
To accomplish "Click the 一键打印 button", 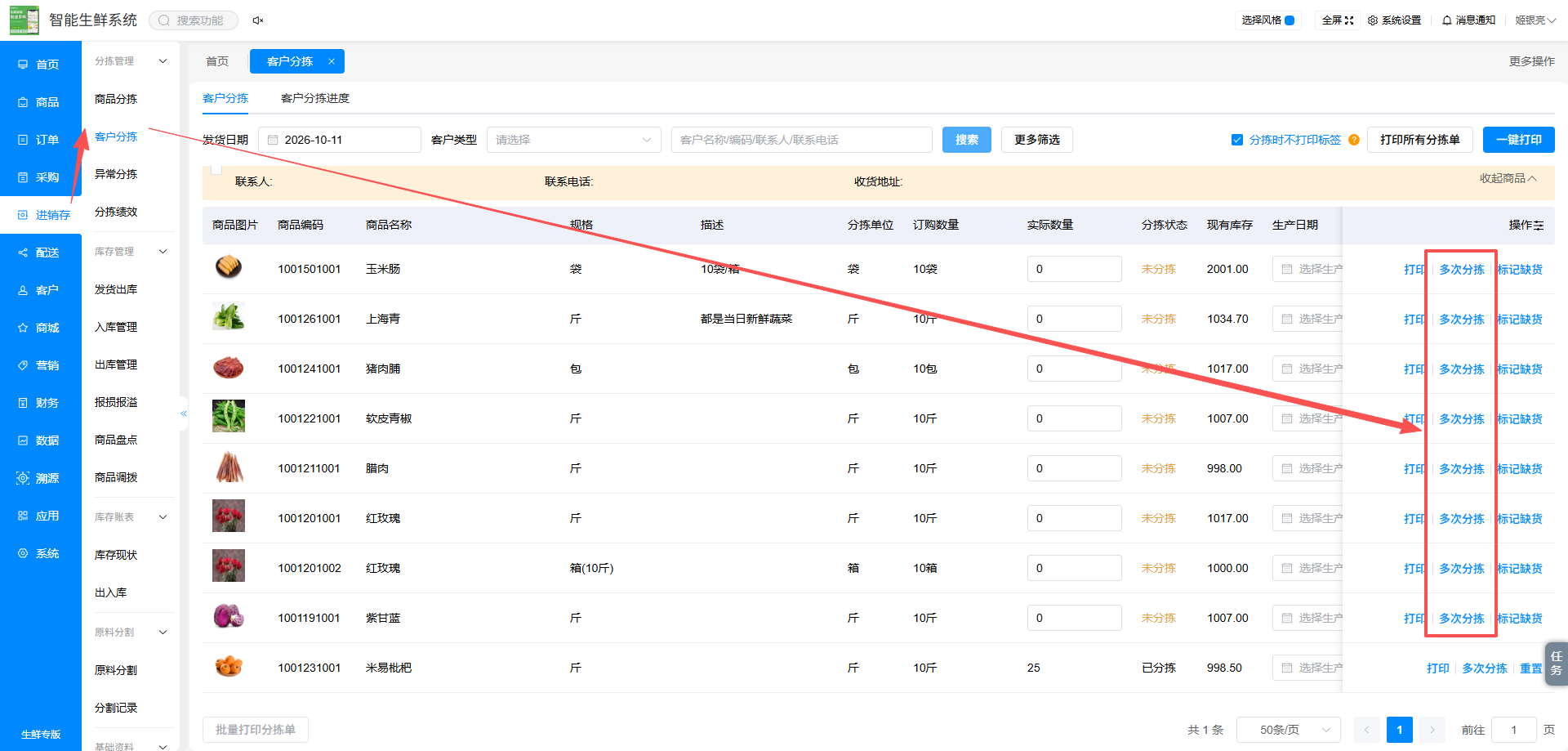I will 1519,140.
